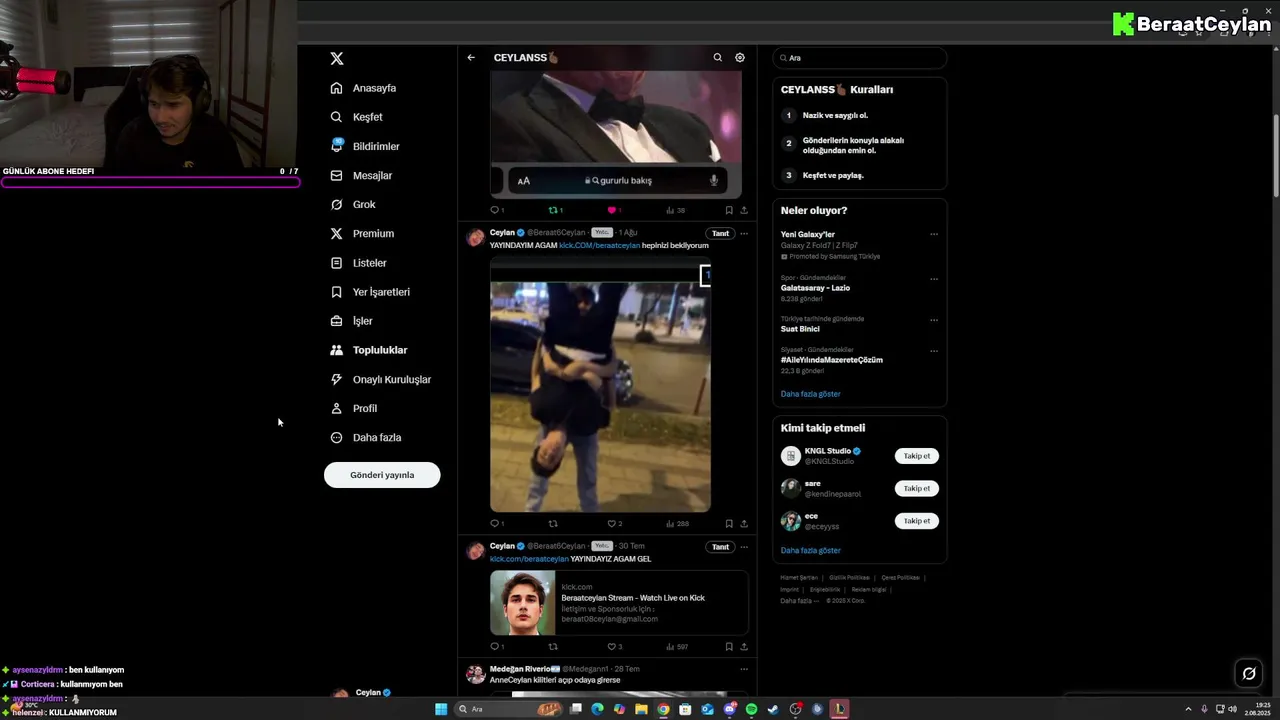Like the 1 Ağu post with 2 likes
Image resolution: width=1280 pixels, height=720 pixels.
614,523
